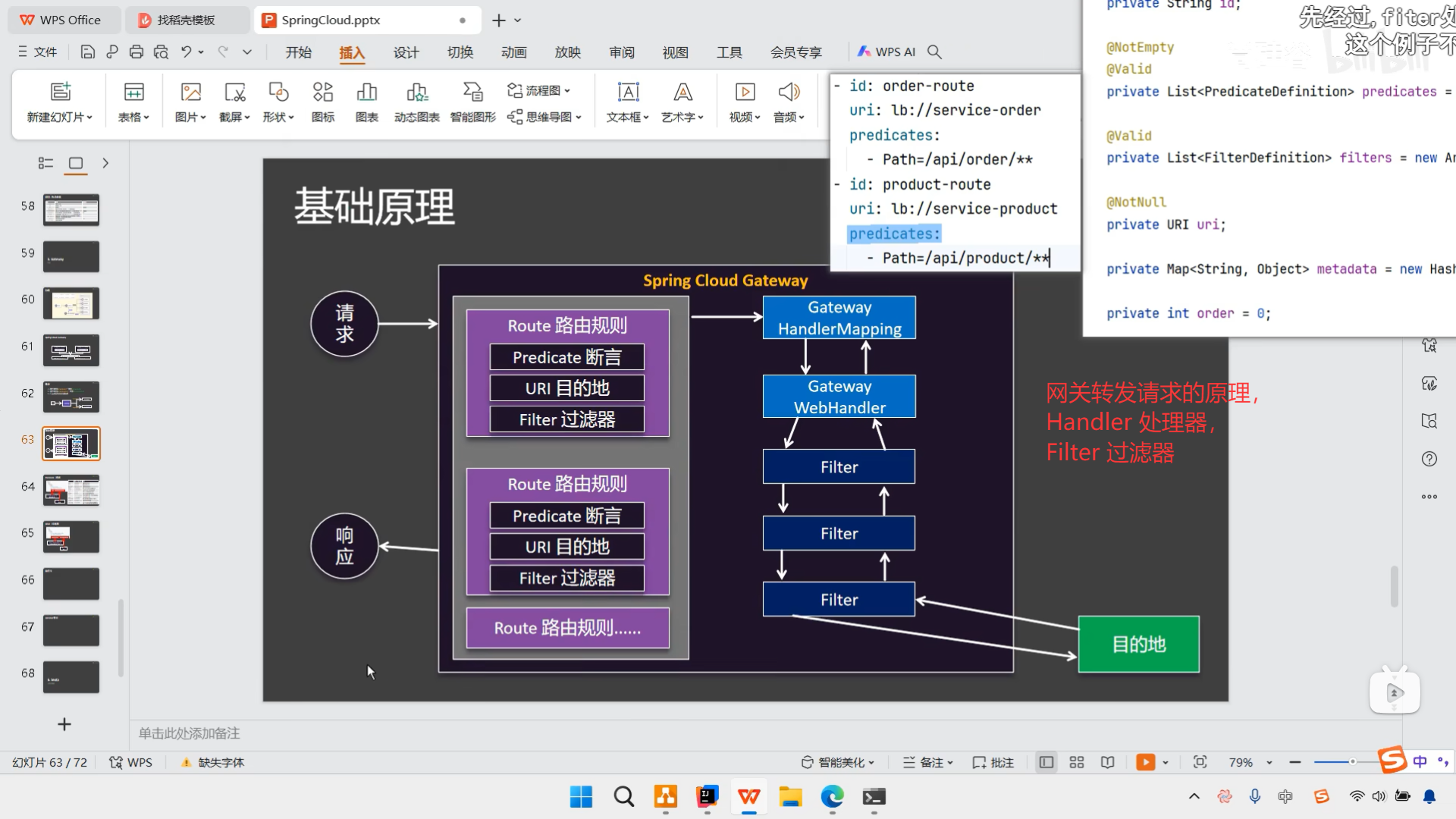The width and height of the screenshot is (1456, 819).
Task: Open the help question-mark icon on right sidebar
Action: 1429,459
